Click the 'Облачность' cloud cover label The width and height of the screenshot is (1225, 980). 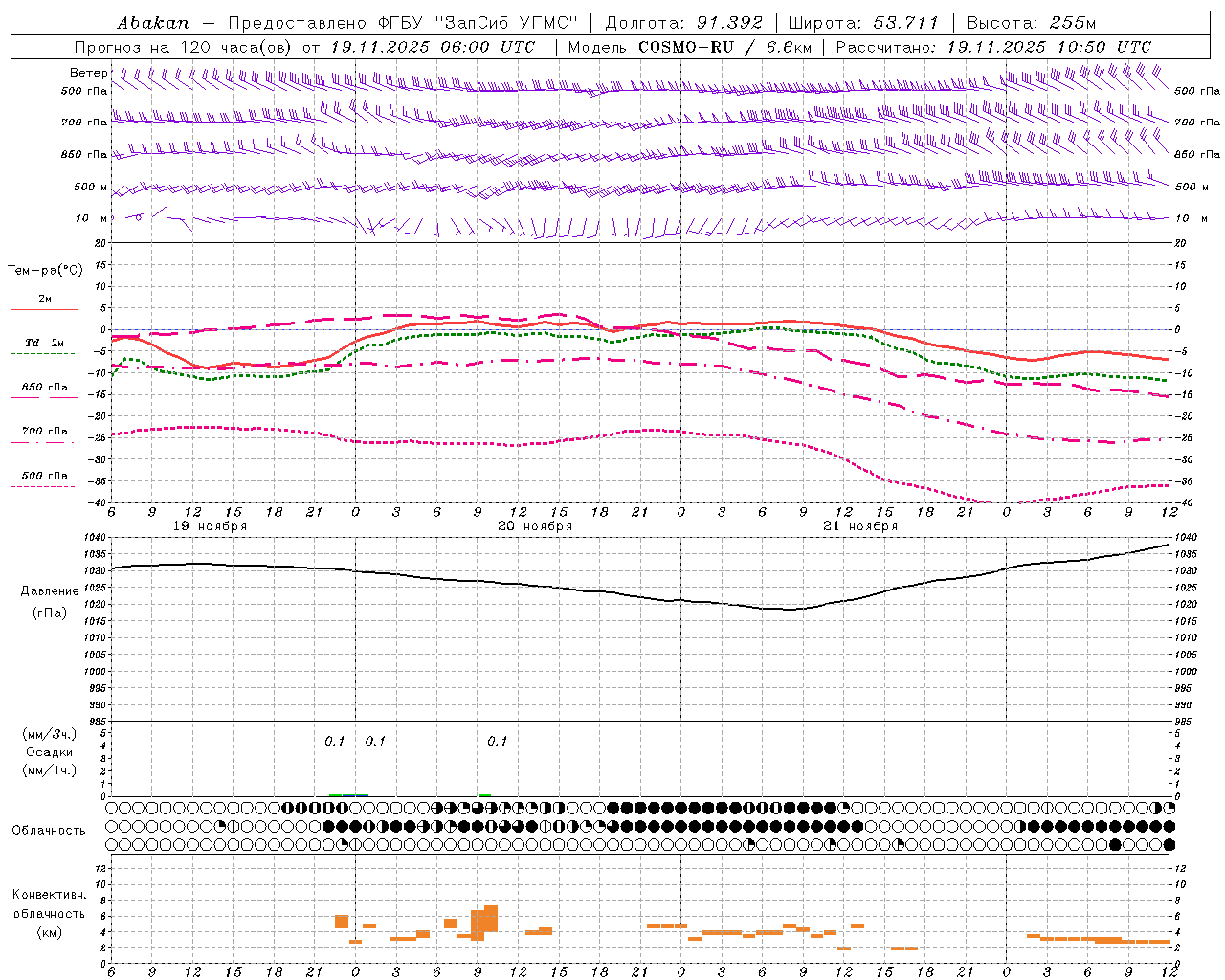(x=49, y=831)
